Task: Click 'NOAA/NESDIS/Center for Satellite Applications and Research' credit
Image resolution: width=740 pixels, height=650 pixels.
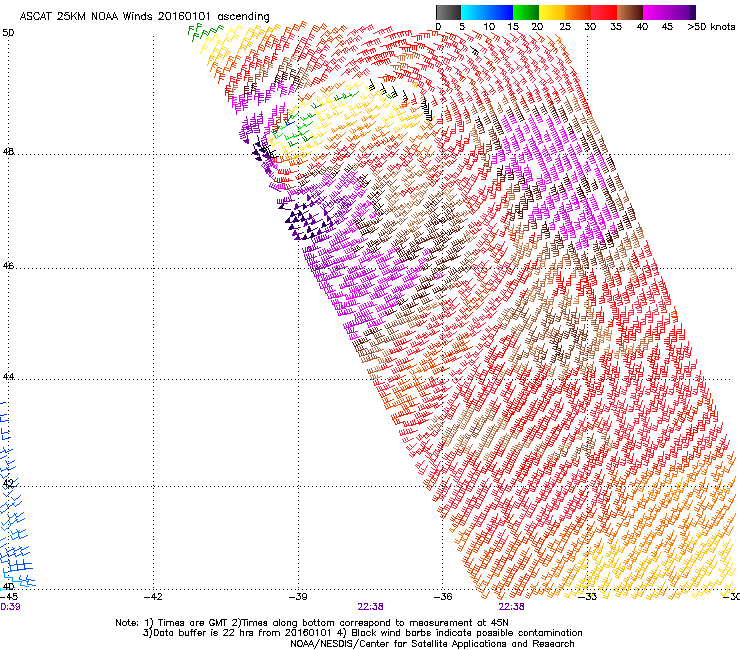Action: pos(432,644)
